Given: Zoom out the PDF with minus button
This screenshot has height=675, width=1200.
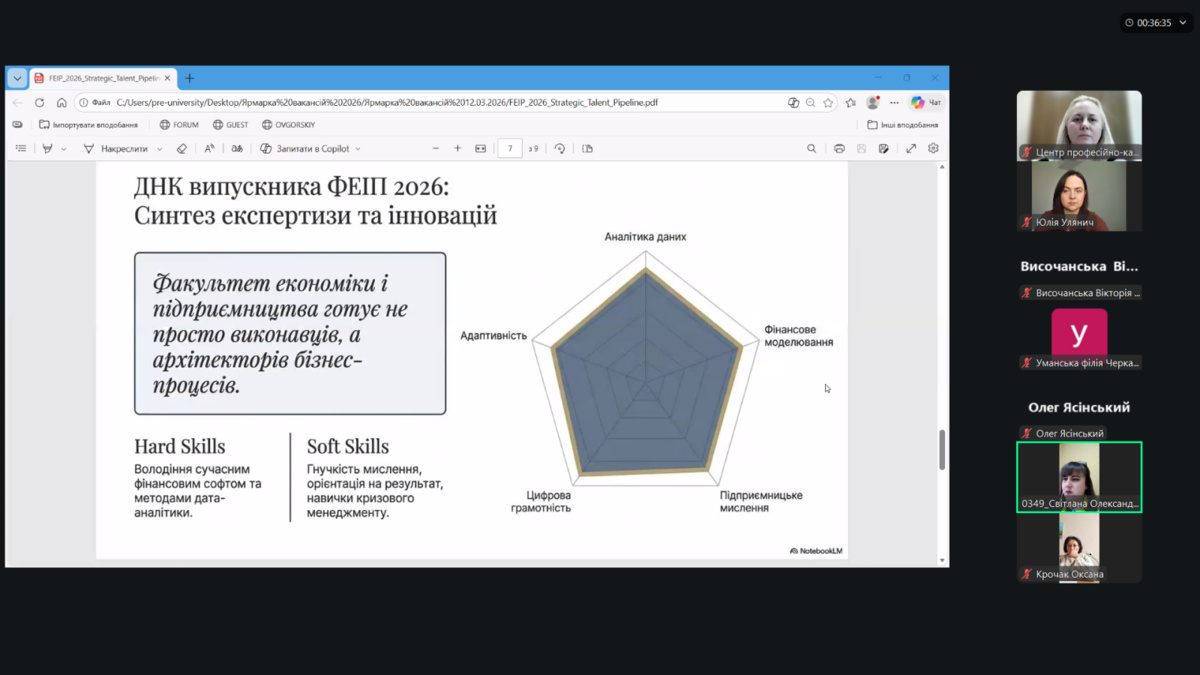Looking at the screenshot, I should [x=436, y=148].
